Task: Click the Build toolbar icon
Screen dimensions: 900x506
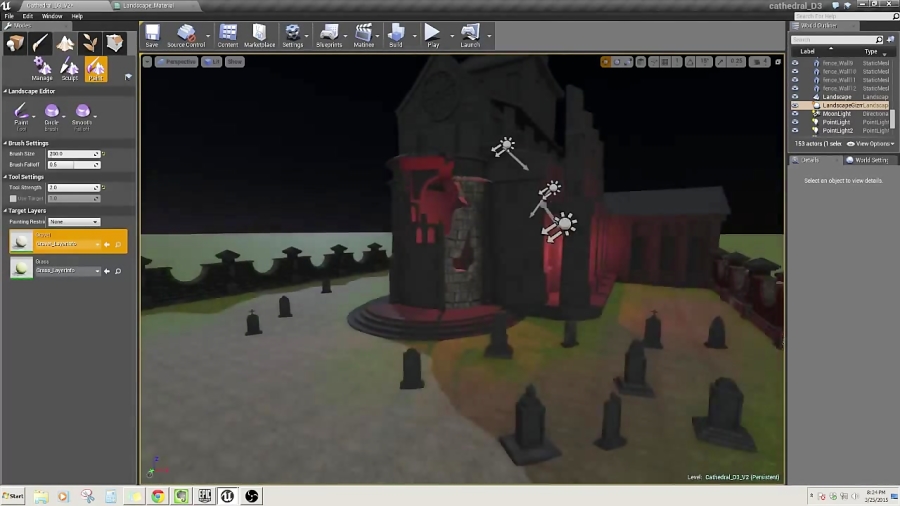Action: [396, 37]
